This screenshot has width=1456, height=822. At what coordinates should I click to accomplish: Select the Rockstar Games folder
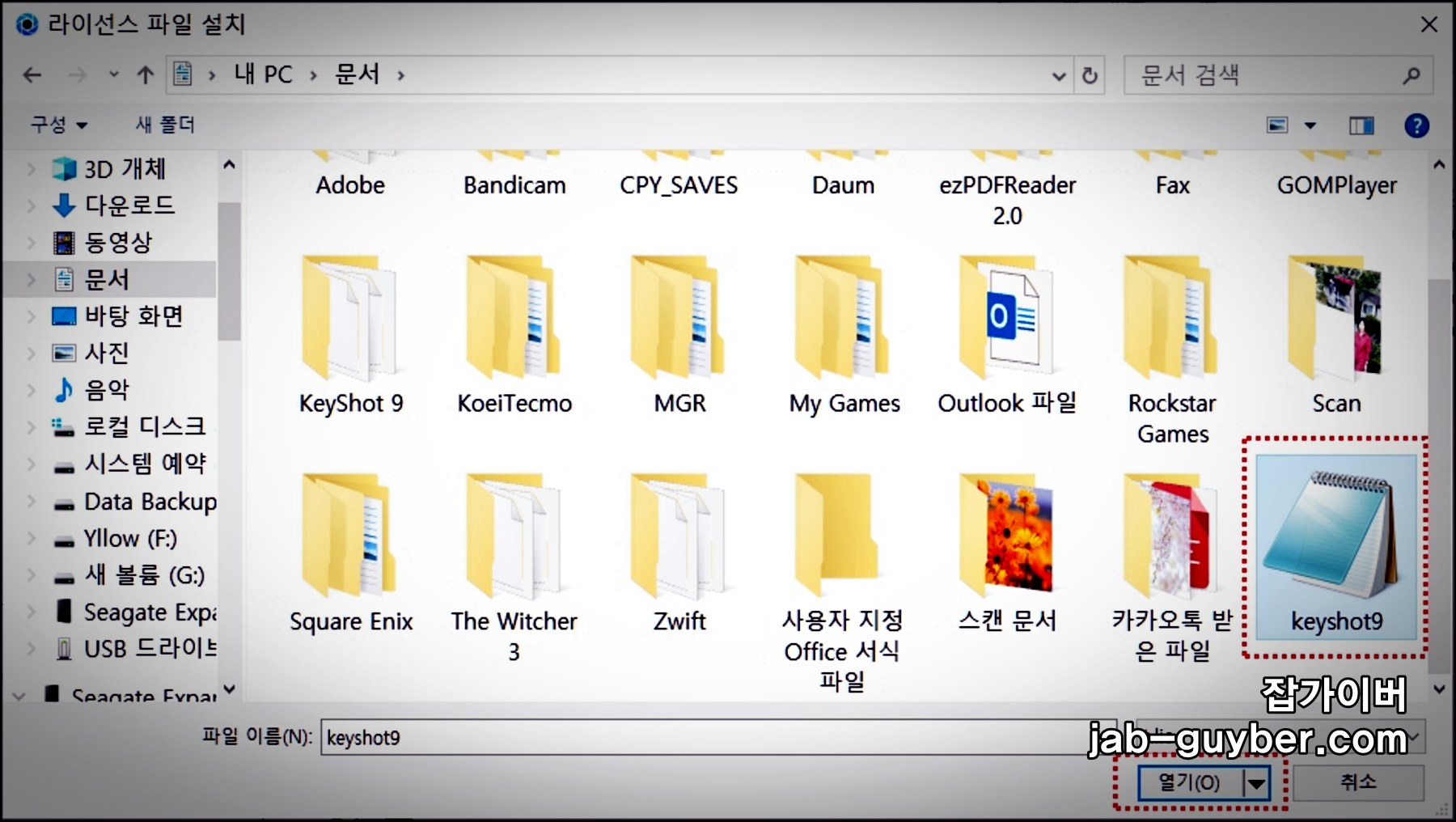click(x=1172, y=350)
